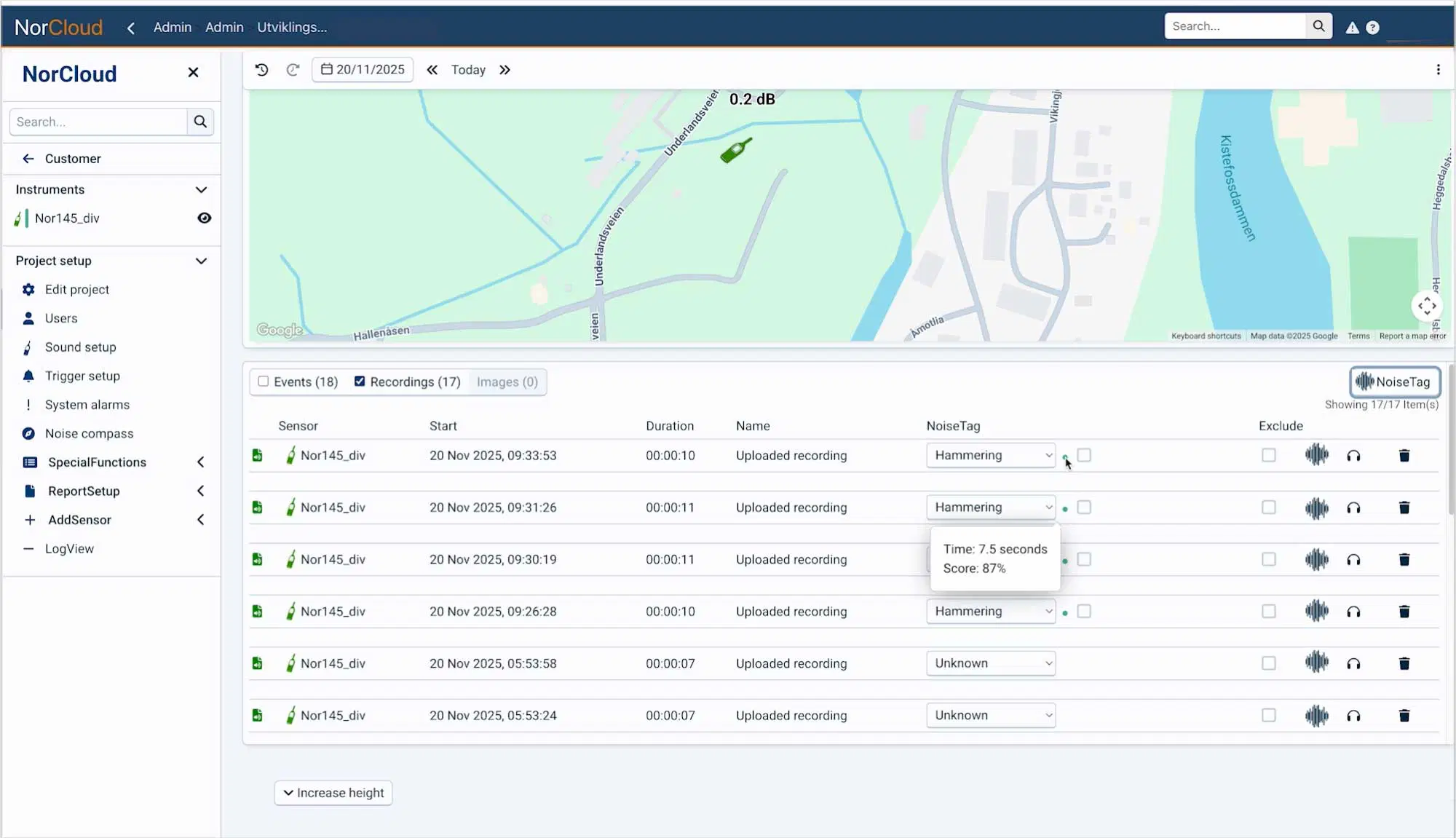The height and width of the screenshot is (838, 1456).
Task: Tick Exclude checkbox for the 09:26:28 recording
Action: 1269,612
